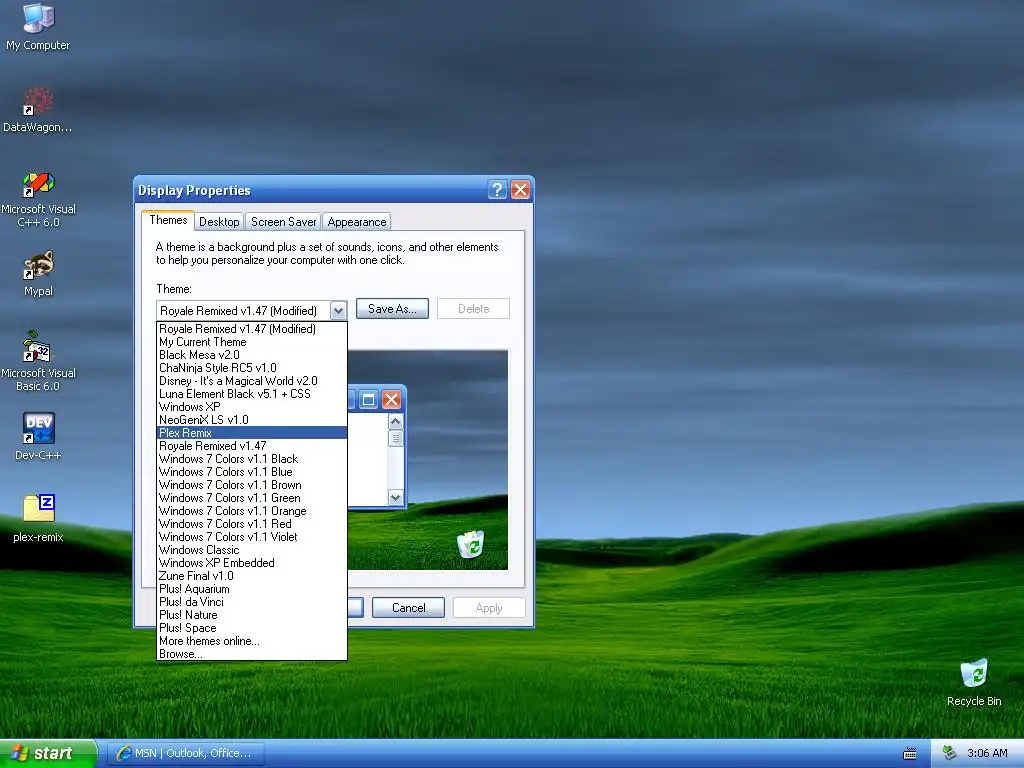Open Microsoft Visual Basic 6.0 shortcut
Image resolution: width=1024 pixels, height=768 pixels.
point(38,362)
